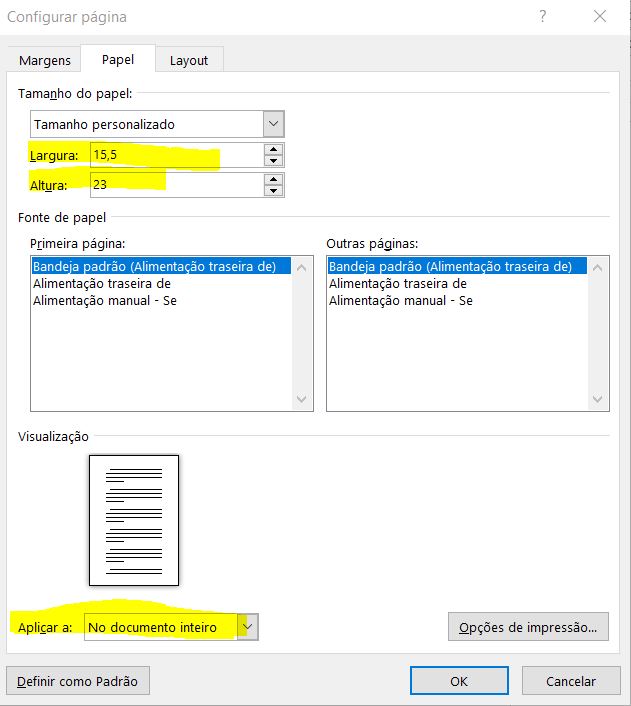This screenshot has height=706, width=631.
Task: Select Alimentação manual - Se in Primeira página list
Action: point(161,300)
